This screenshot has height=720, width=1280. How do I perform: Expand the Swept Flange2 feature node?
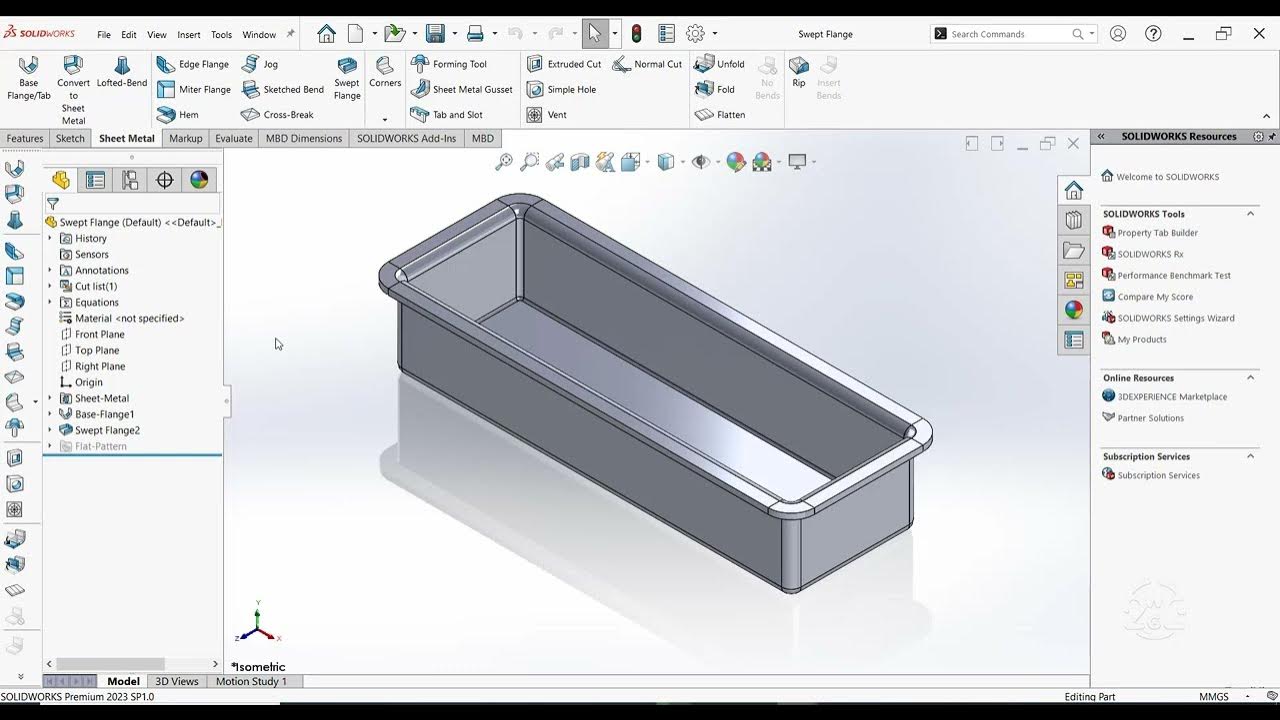[x=50, y=431]
